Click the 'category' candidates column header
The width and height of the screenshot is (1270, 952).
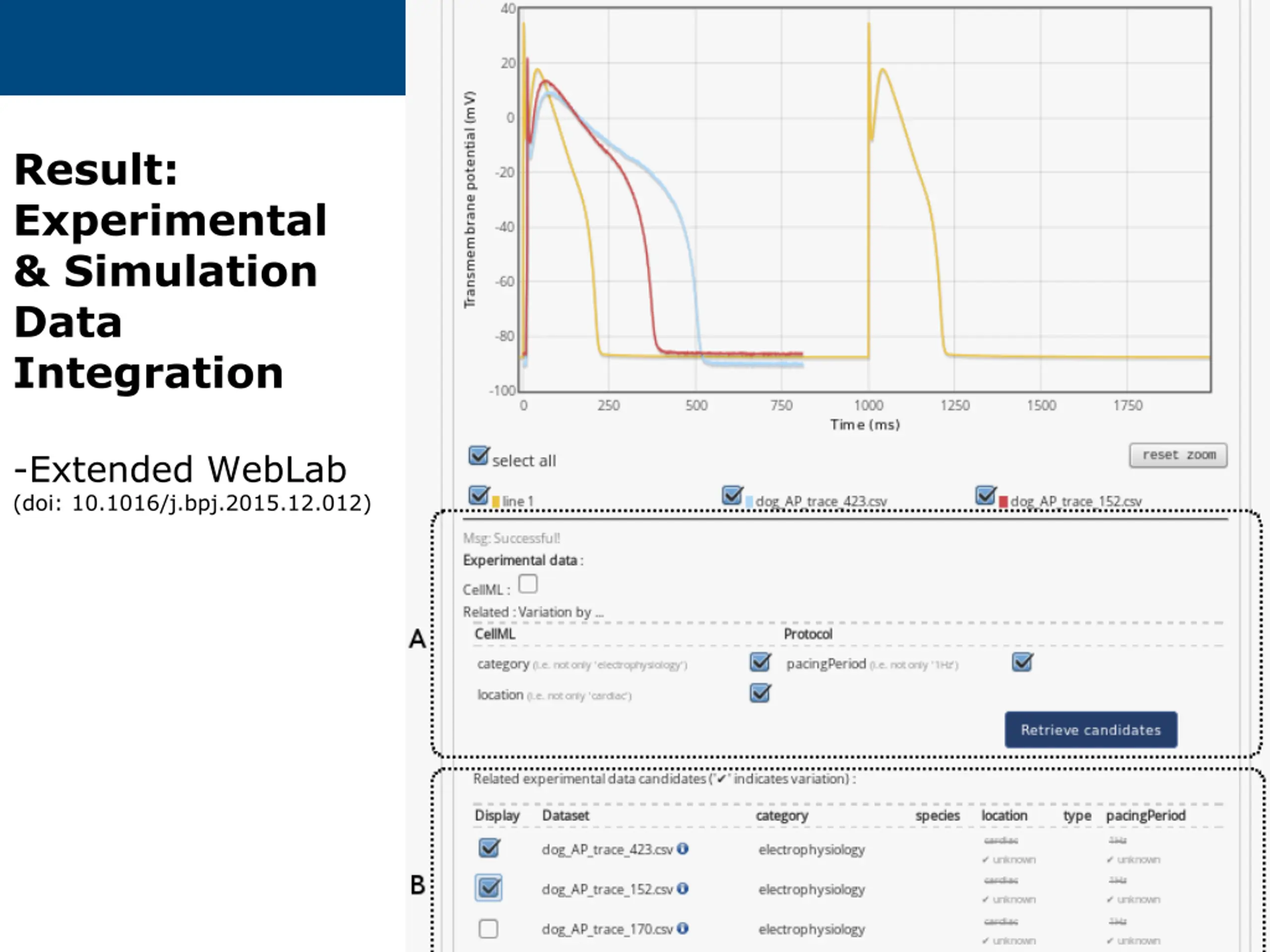[782, 816]
